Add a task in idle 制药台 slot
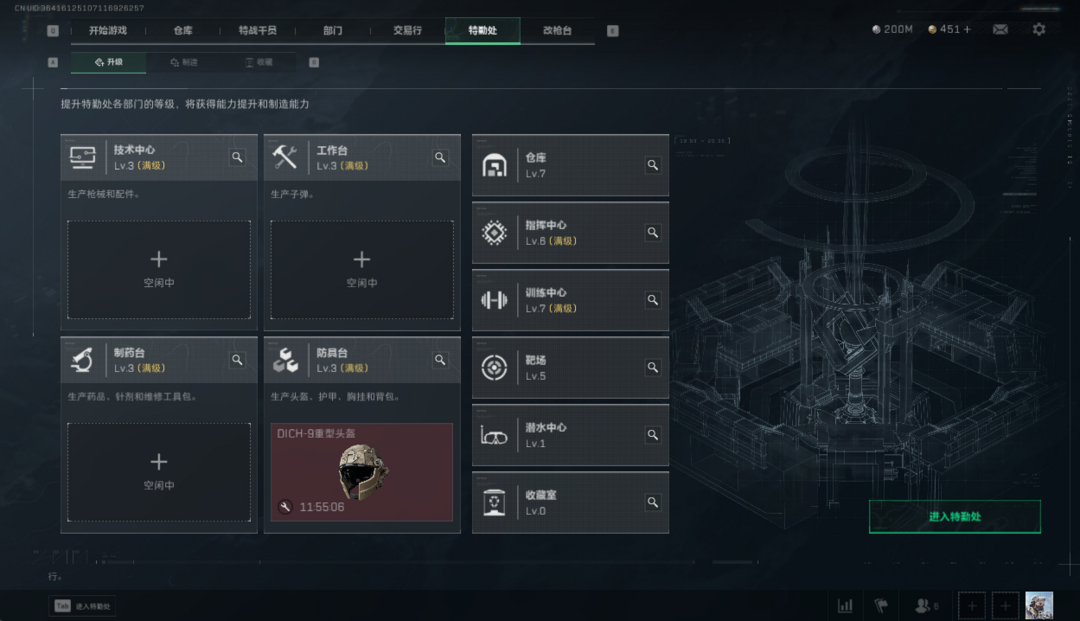This screenshot has height=621, width=1080. (159, 472)
